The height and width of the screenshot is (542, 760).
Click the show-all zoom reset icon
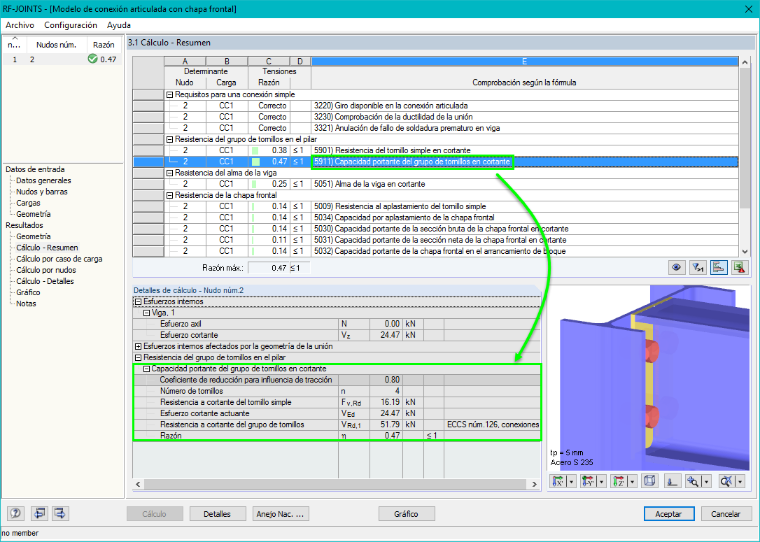[x=727, y=481]
